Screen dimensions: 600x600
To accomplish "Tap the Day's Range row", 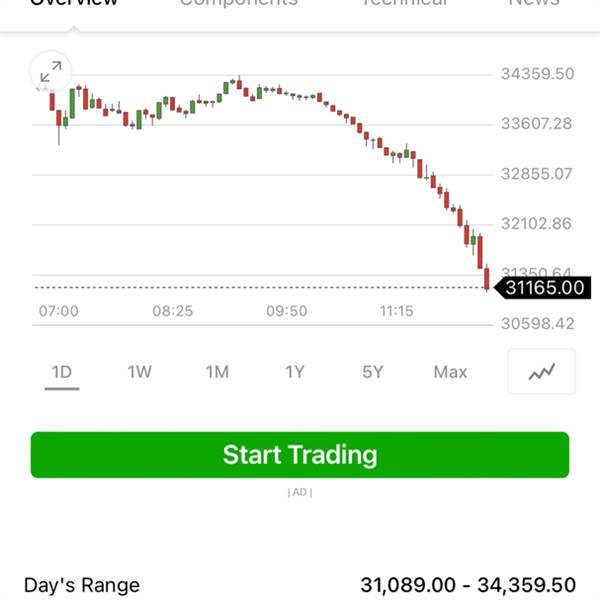I will [300, 585].
